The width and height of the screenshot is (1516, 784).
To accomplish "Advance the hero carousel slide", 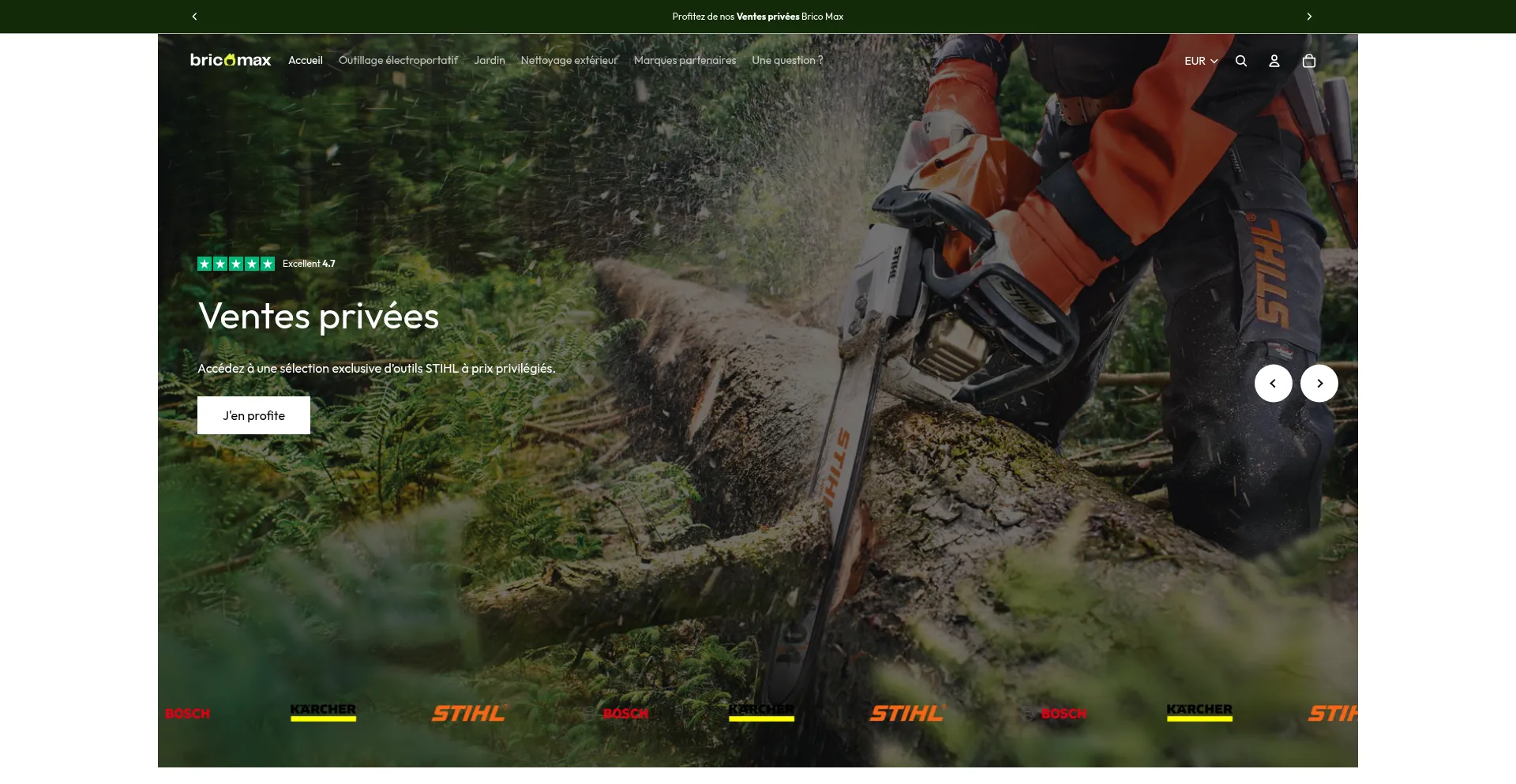I will [x=1319, y=383].
